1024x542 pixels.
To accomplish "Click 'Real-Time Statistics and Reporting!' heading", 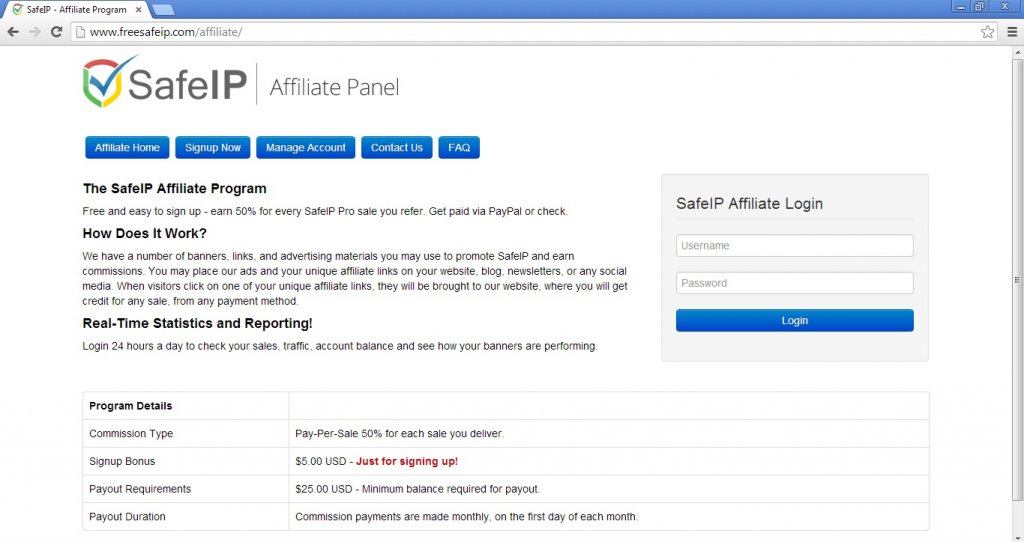I will click(x=197, y=323).
